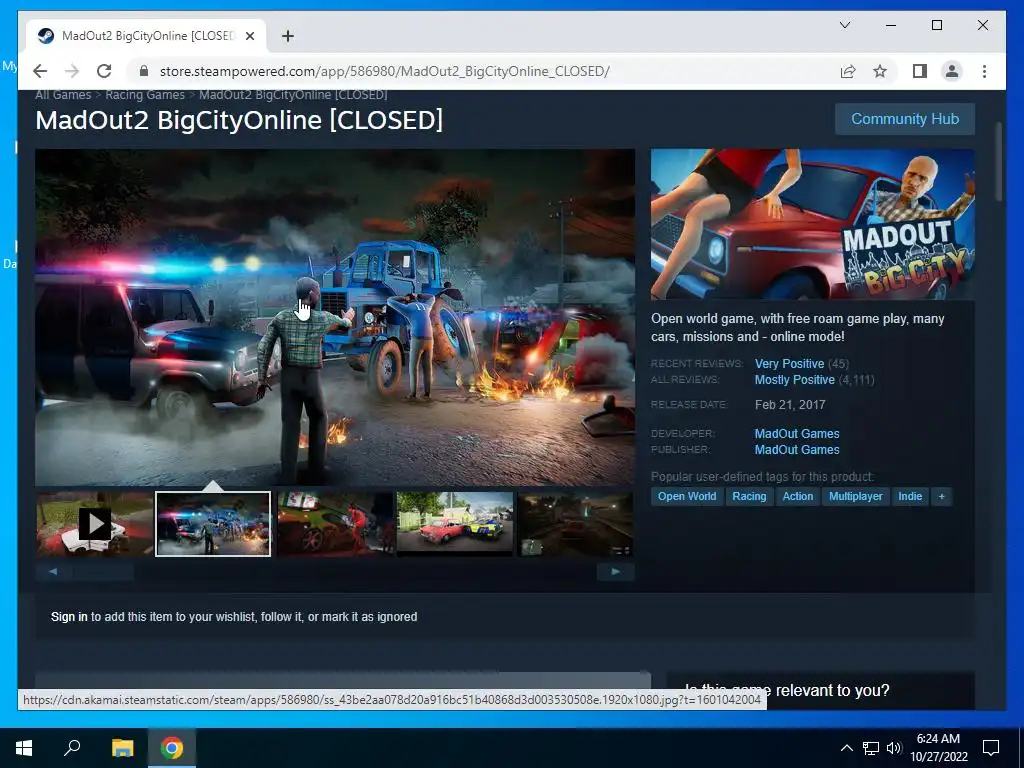The width and height of the screenshot is (1024, 768).
Task: Open the tab search chevron
Action: coord(844,25)
